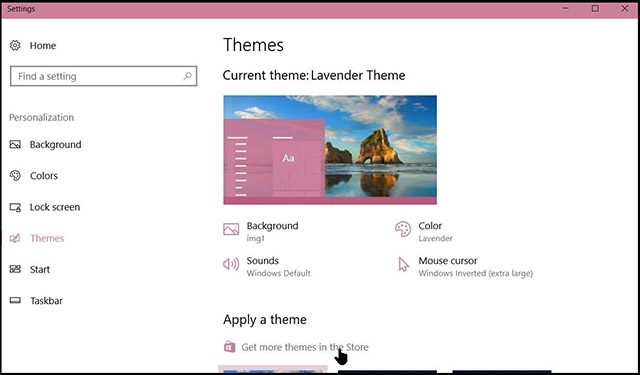Click the Colors palette icon in sidebar
The height and width of the screenshot is (375, 640).
tap(15, 175)
